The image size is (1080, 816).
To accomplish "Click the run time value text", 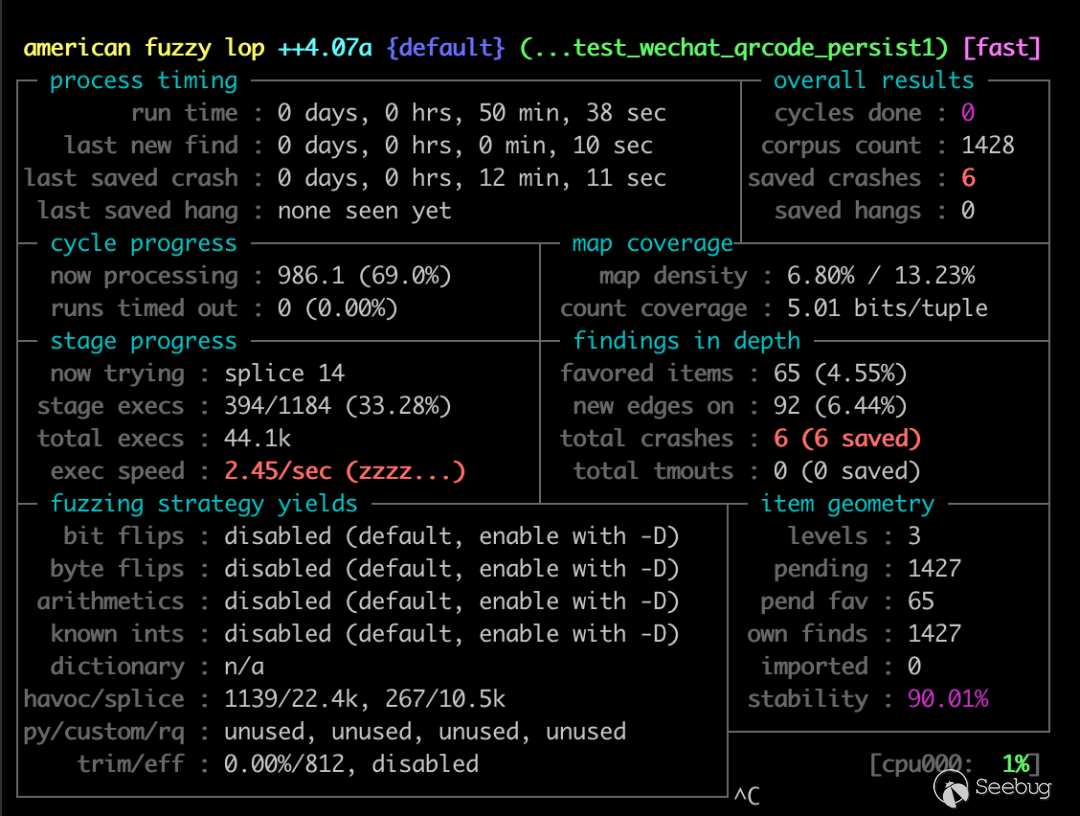I will pyautogui.click(x=471, y=113).
